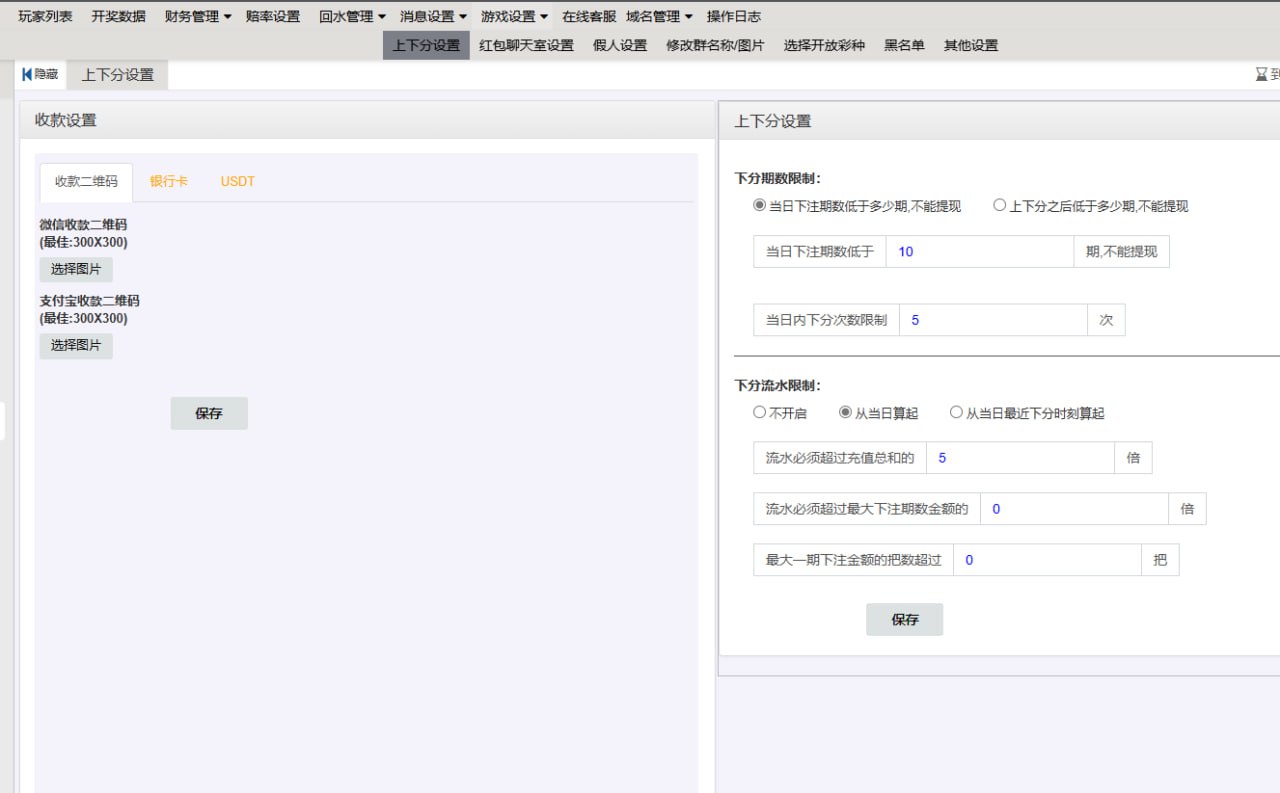Screen dimensions: 1280x793
Task: Expand the 域名管理 menu
Action: 652,15
